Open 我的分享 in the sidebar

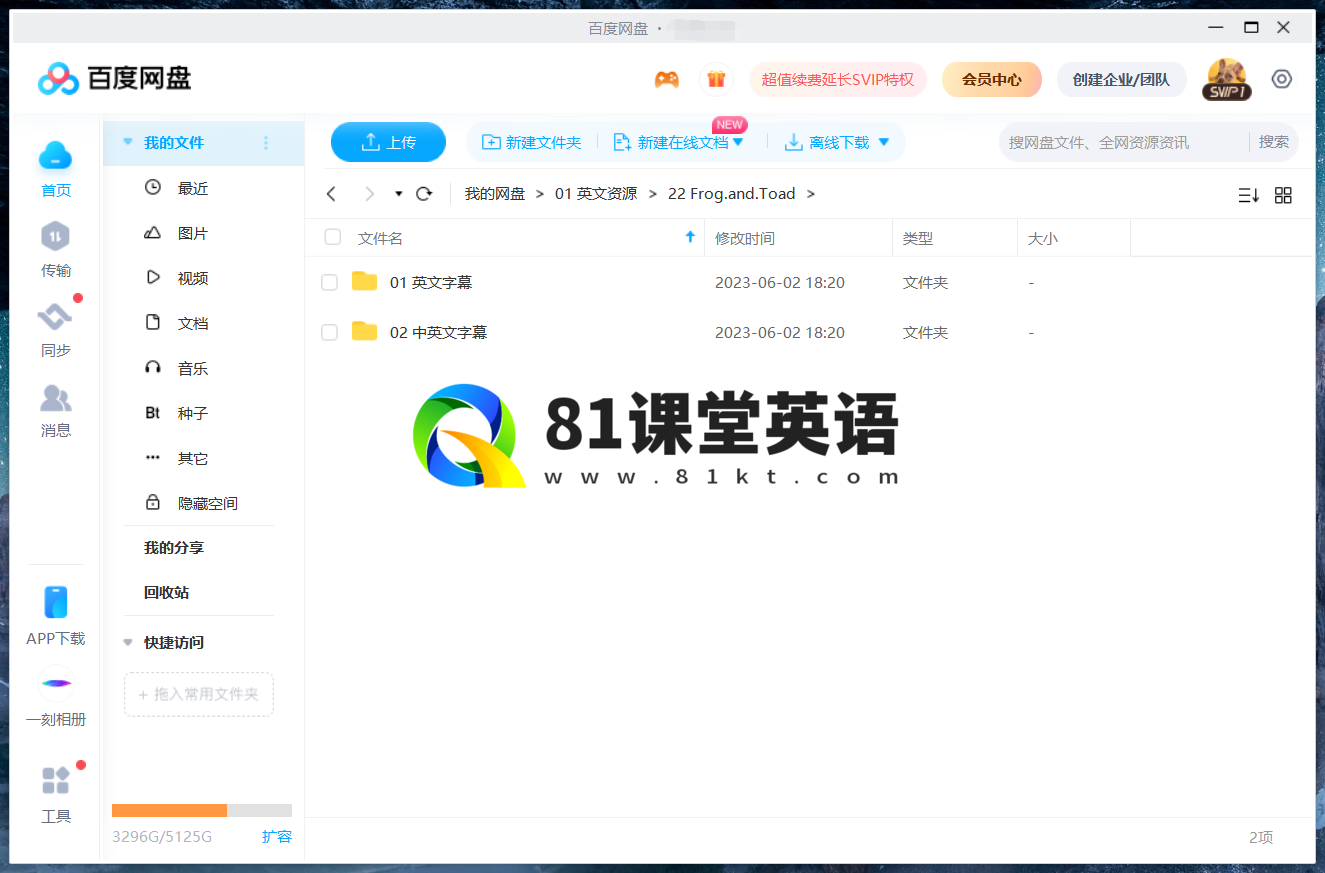click(174, 548)
